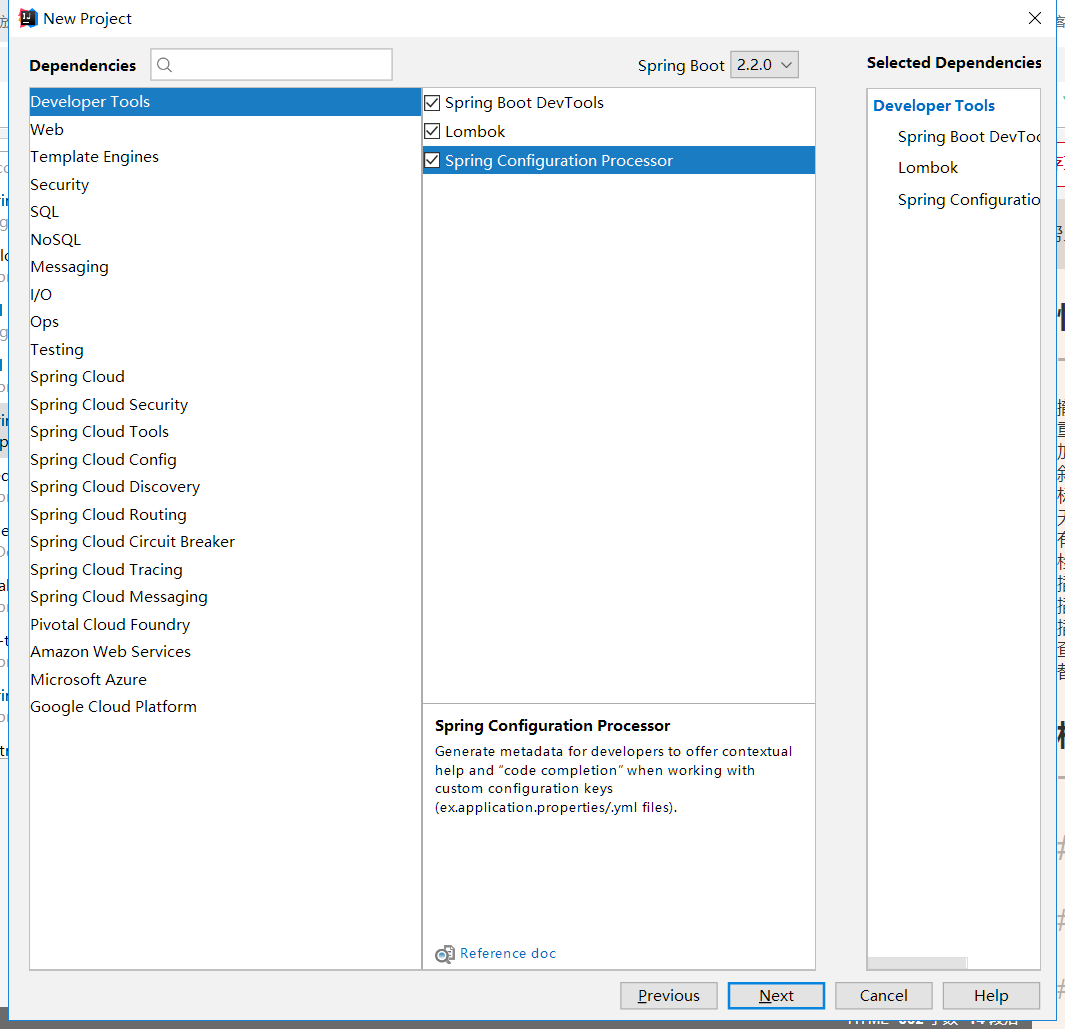Select Microsoft Azure category
Image resolution: width=1065 pixels, height=1029 pixels.
[225, 679]
